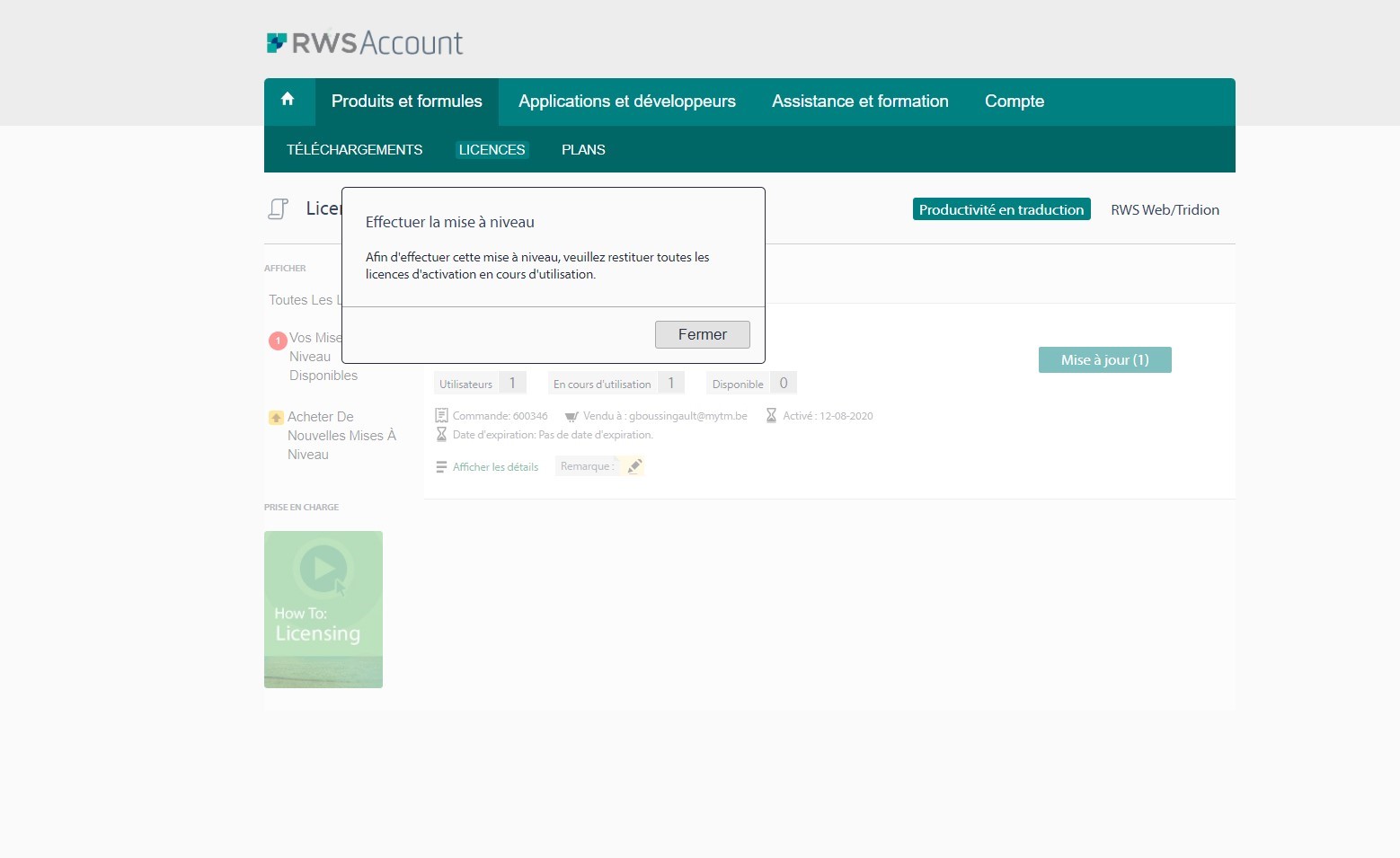Open the Compte menu

pyautogui.click(x=1015, y=101)
